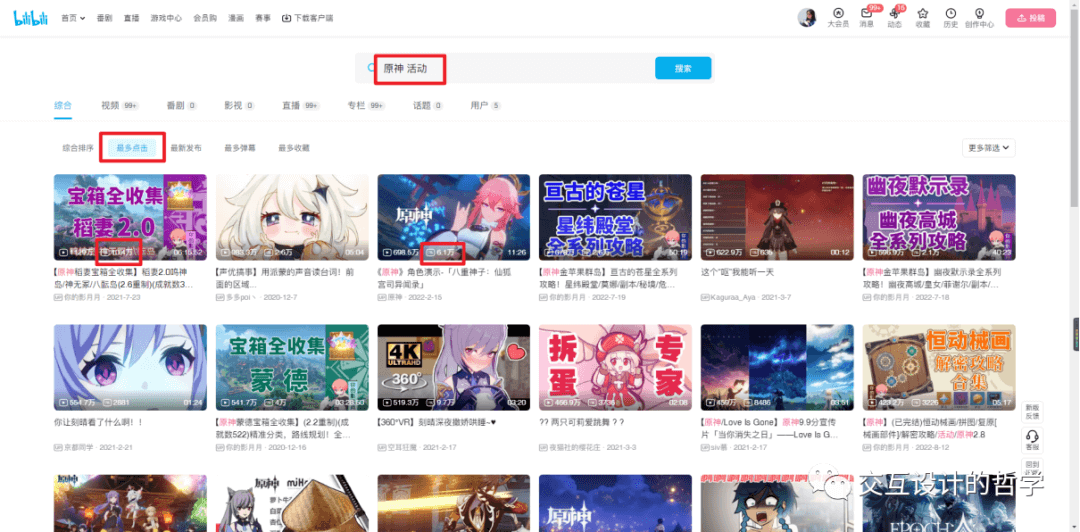Open the uploader link 京都同学

coord(77,447)
